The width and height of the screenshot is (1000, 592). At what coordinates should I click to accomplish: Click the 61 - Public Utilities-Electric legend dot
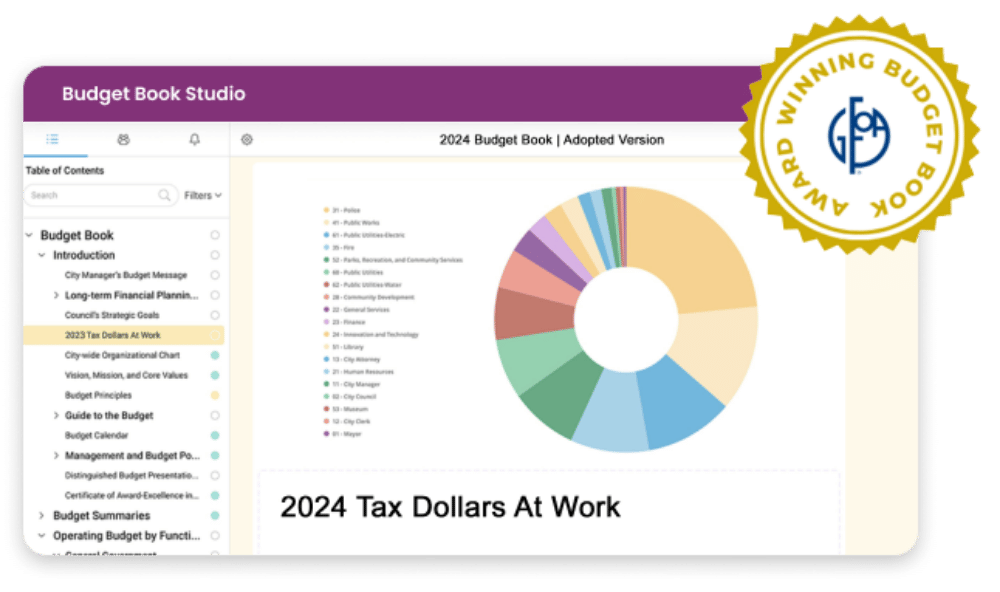327,235
